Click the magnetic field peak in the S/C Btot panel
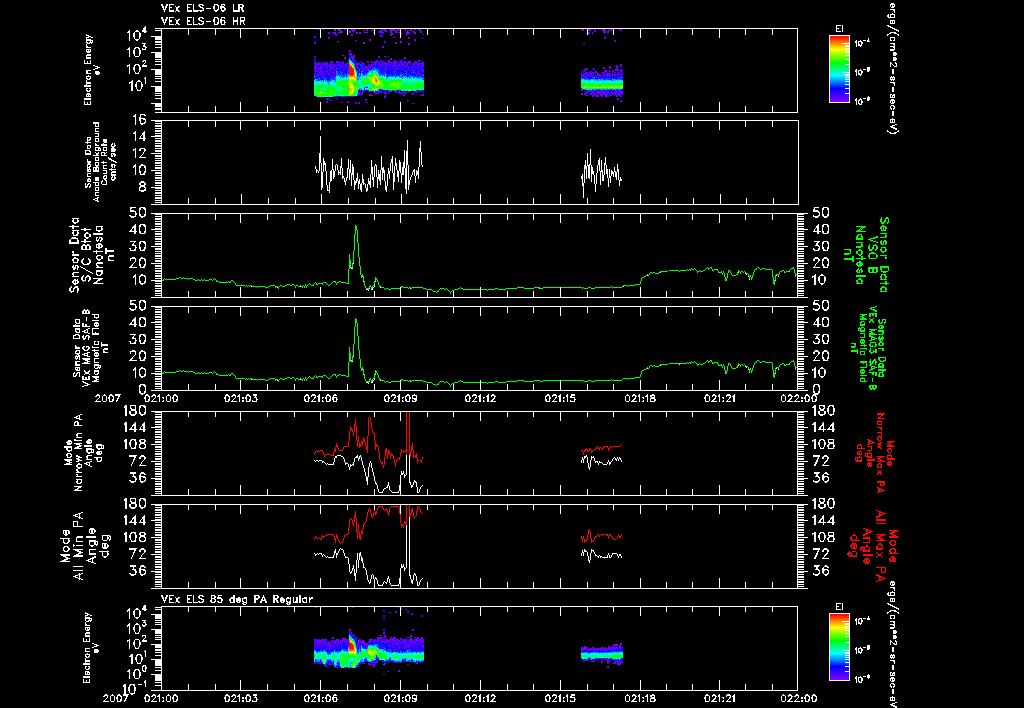The height and width of the screenshot is (708, 1024). click(356, 228)
